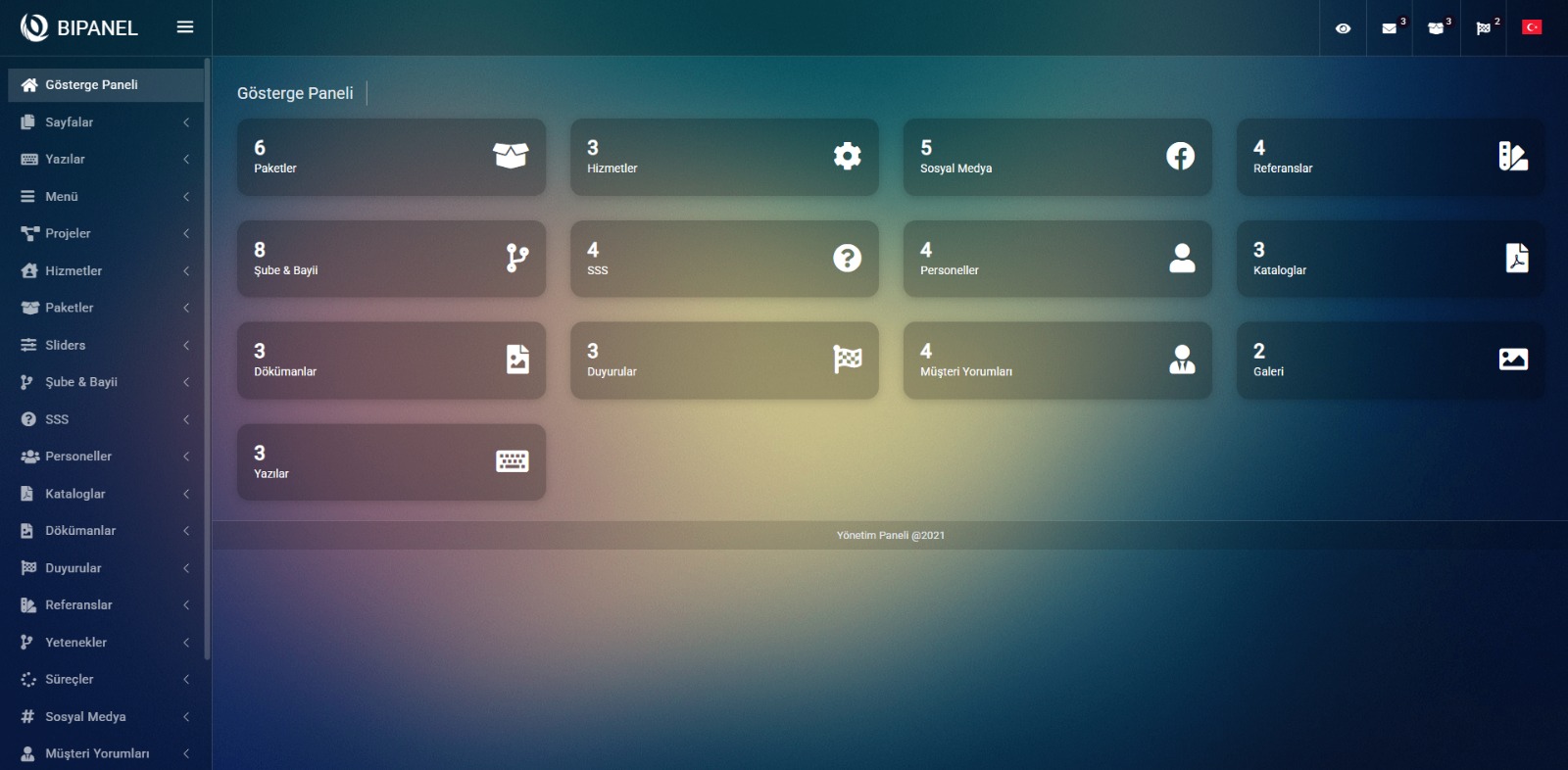Click the image icon on Galeri card

pos(1513,360)
